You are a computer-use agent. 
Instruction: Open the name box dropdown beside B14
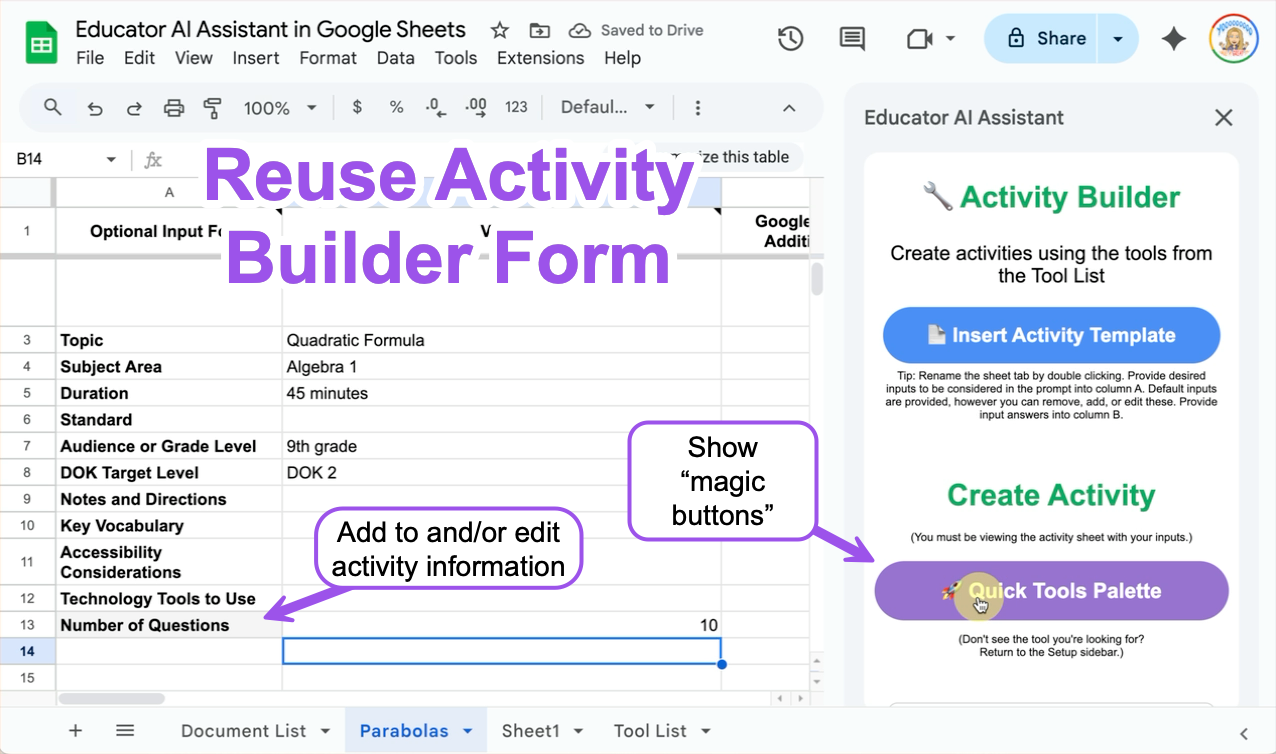tap(111, 159)
